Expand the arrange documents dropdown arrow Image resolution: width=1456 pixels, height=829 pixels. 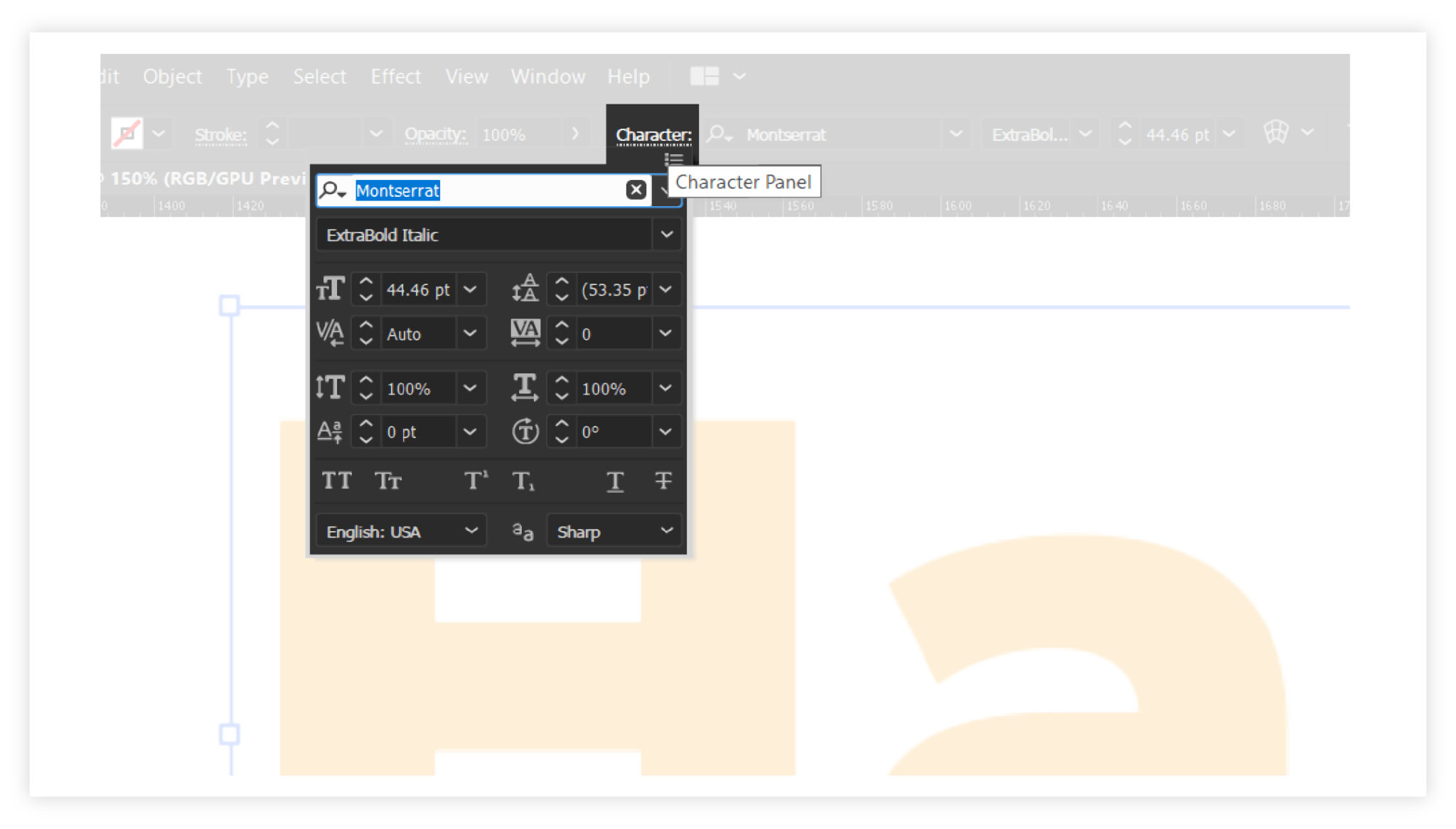click(739, 76)
